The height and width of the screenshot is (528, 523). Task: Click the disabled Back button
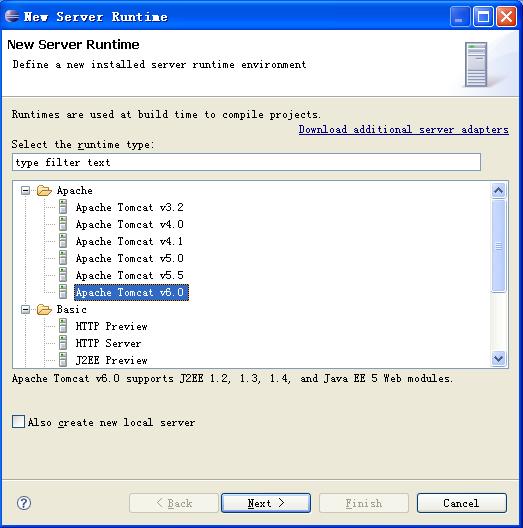click(x=174, y=503)
